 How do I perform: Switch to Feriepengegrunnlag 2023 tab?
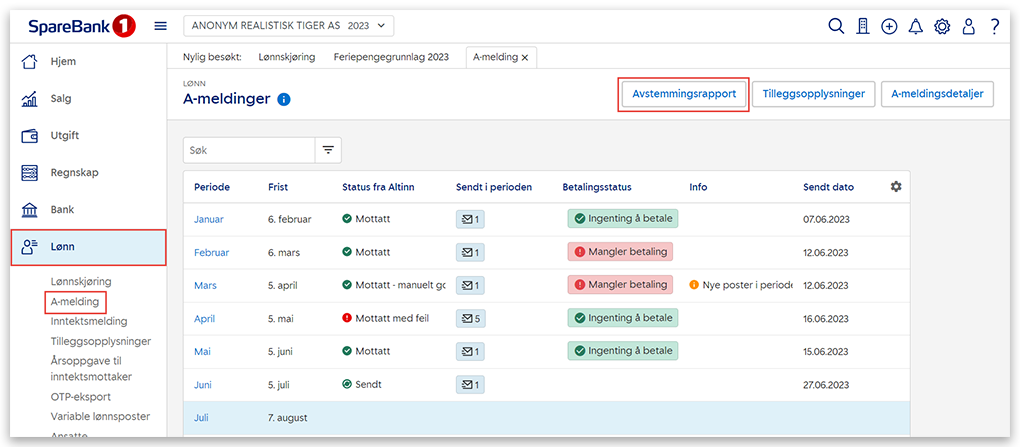(391, 57)
